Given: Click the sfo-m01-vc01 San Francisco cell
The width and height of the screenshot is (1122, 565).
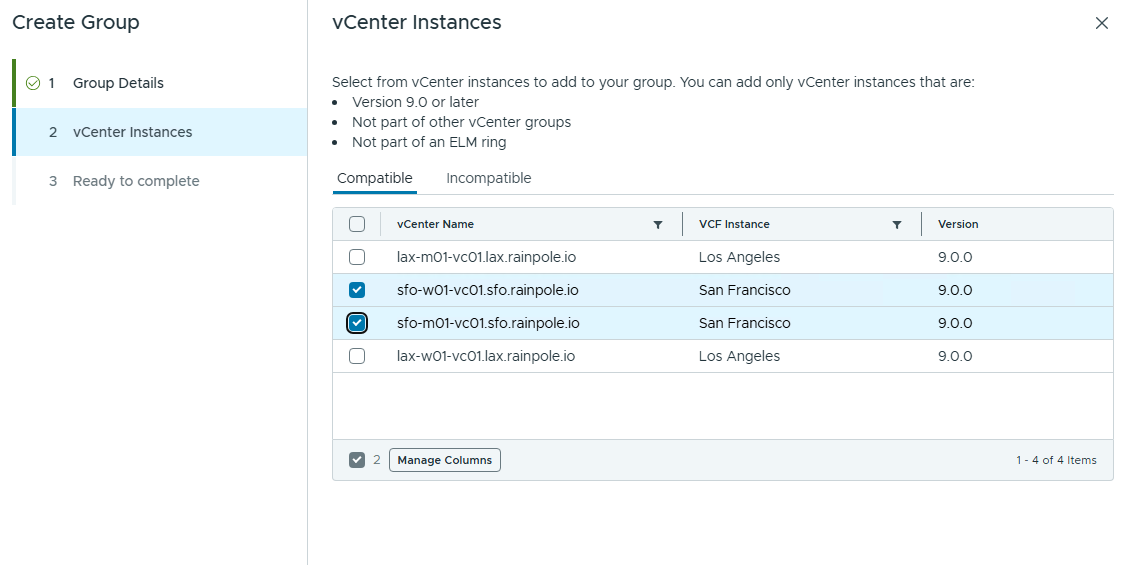Looking at the screenshot, I should pyautogui.click(x=744, y=323).
